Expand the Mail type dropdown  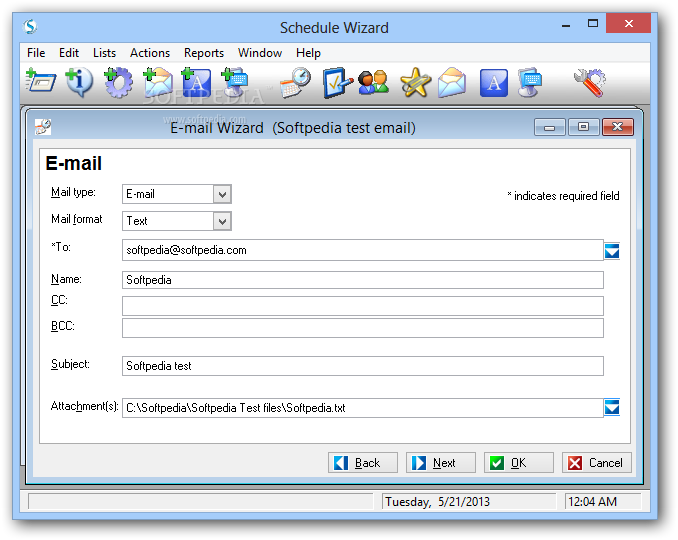click(222, 194)
